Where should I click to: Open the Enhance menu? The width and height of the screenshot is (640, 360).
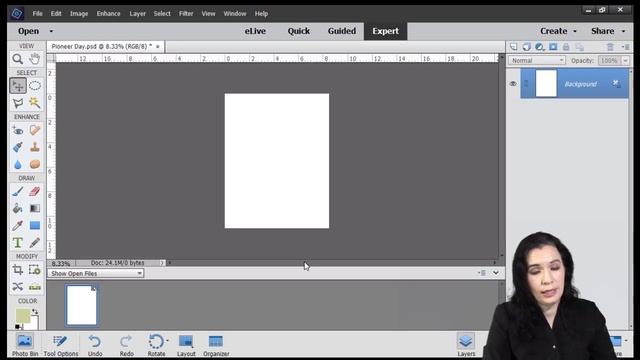(x=108, y=13)
